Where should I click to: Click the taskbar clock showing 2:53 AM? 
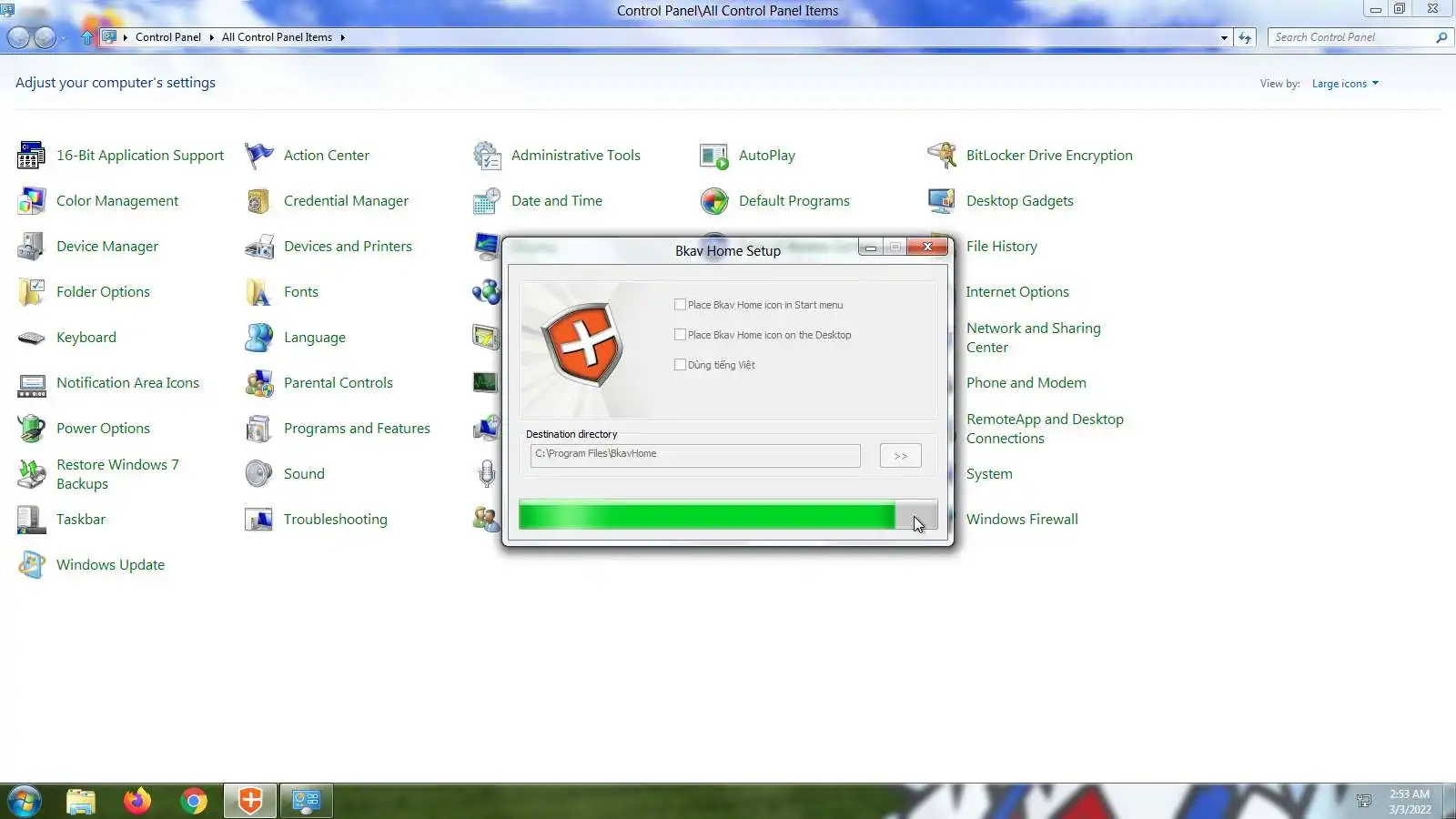point(1410,801)
